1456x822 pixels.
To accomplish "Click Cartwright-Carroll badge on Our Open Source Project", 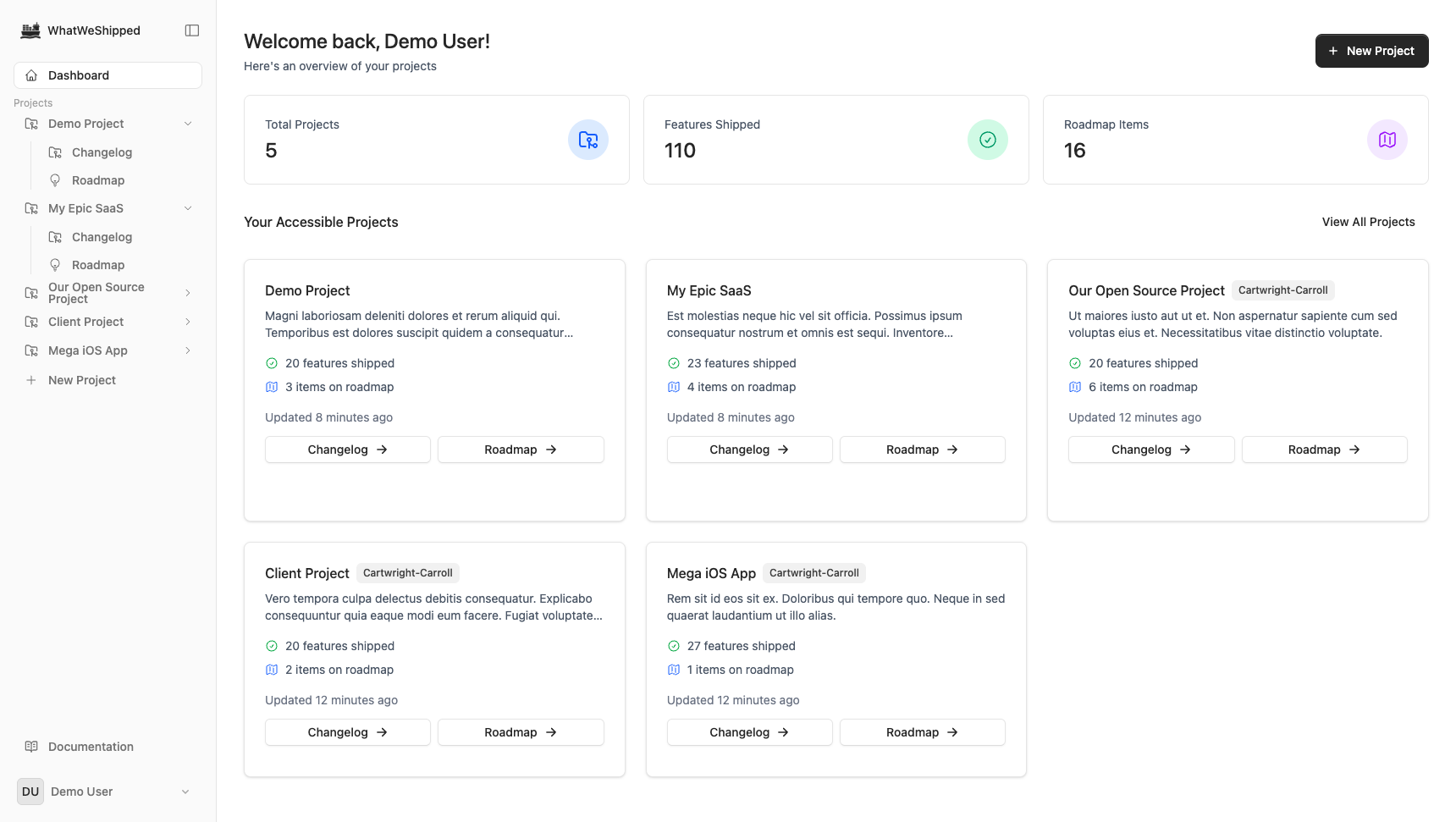I will tap(1282, 290).
